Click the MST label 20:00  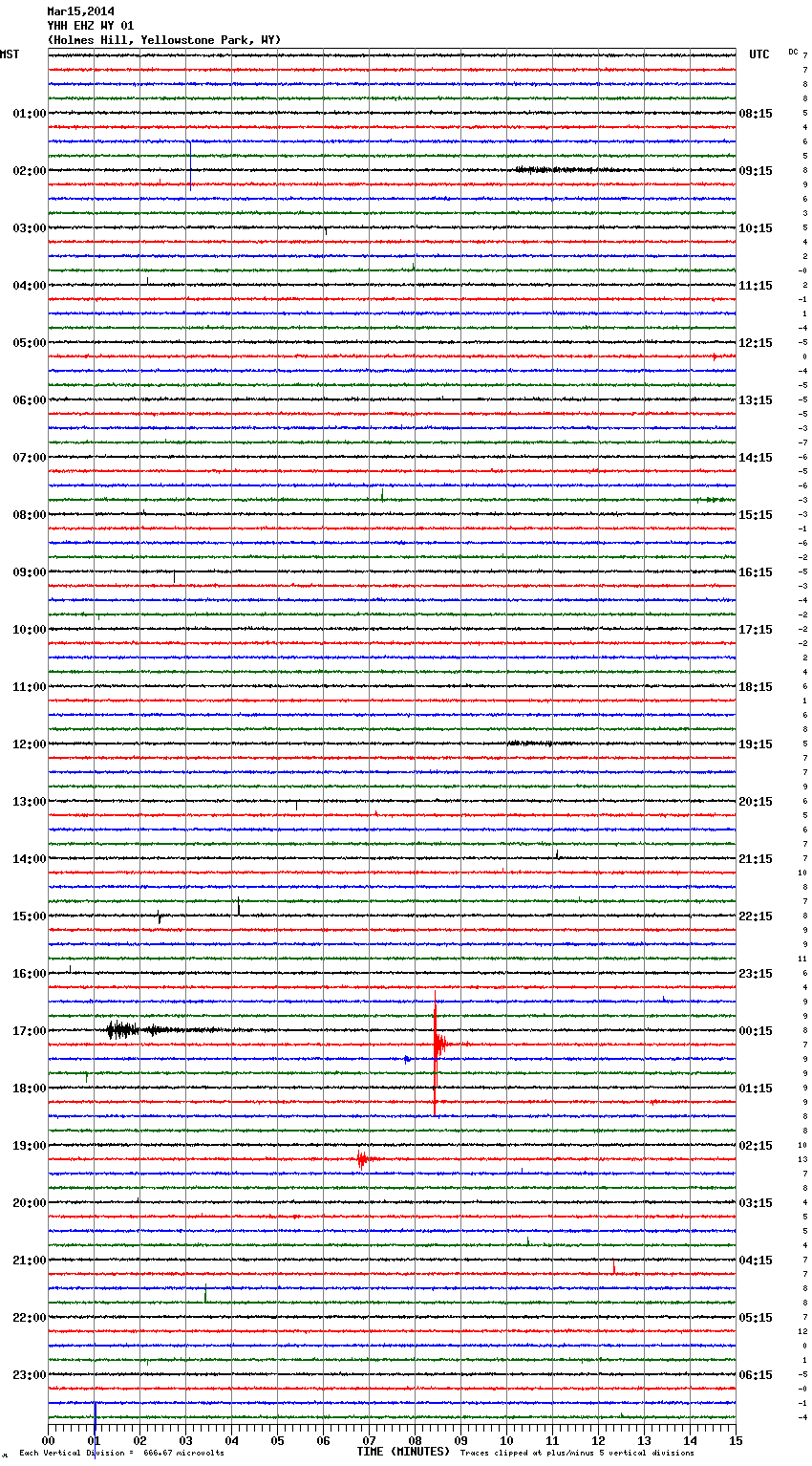(30, 1203)
